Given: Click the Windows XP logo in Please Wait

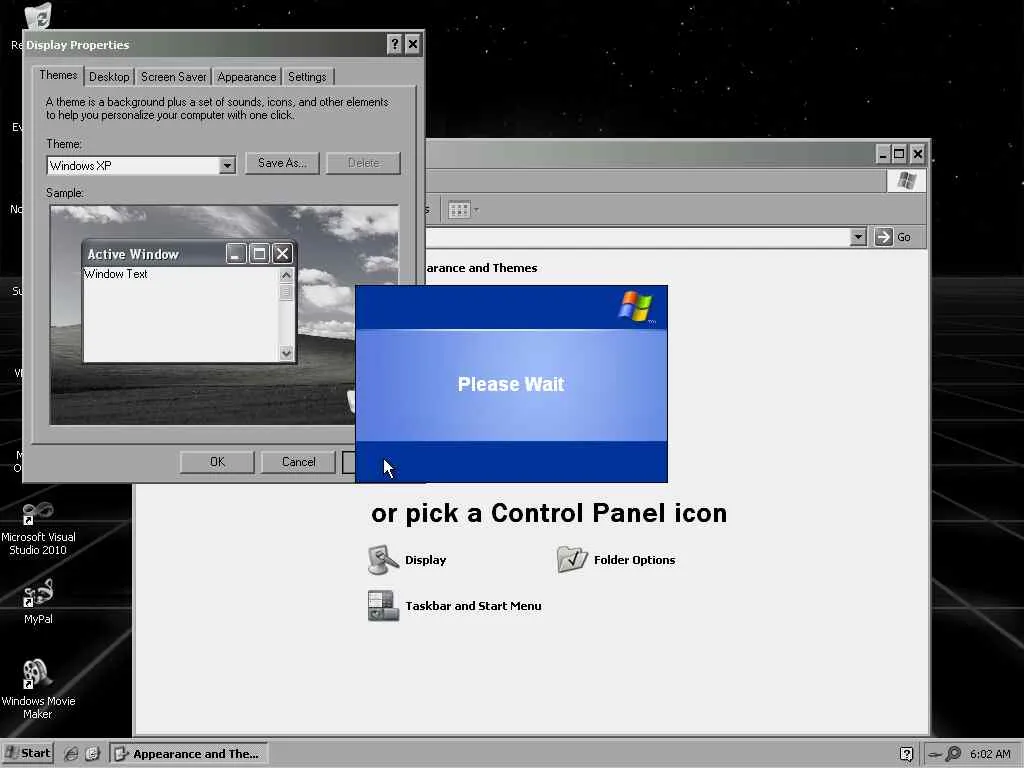Looking at the screenshot, I should pyautogui.click(x=635, y=306).
